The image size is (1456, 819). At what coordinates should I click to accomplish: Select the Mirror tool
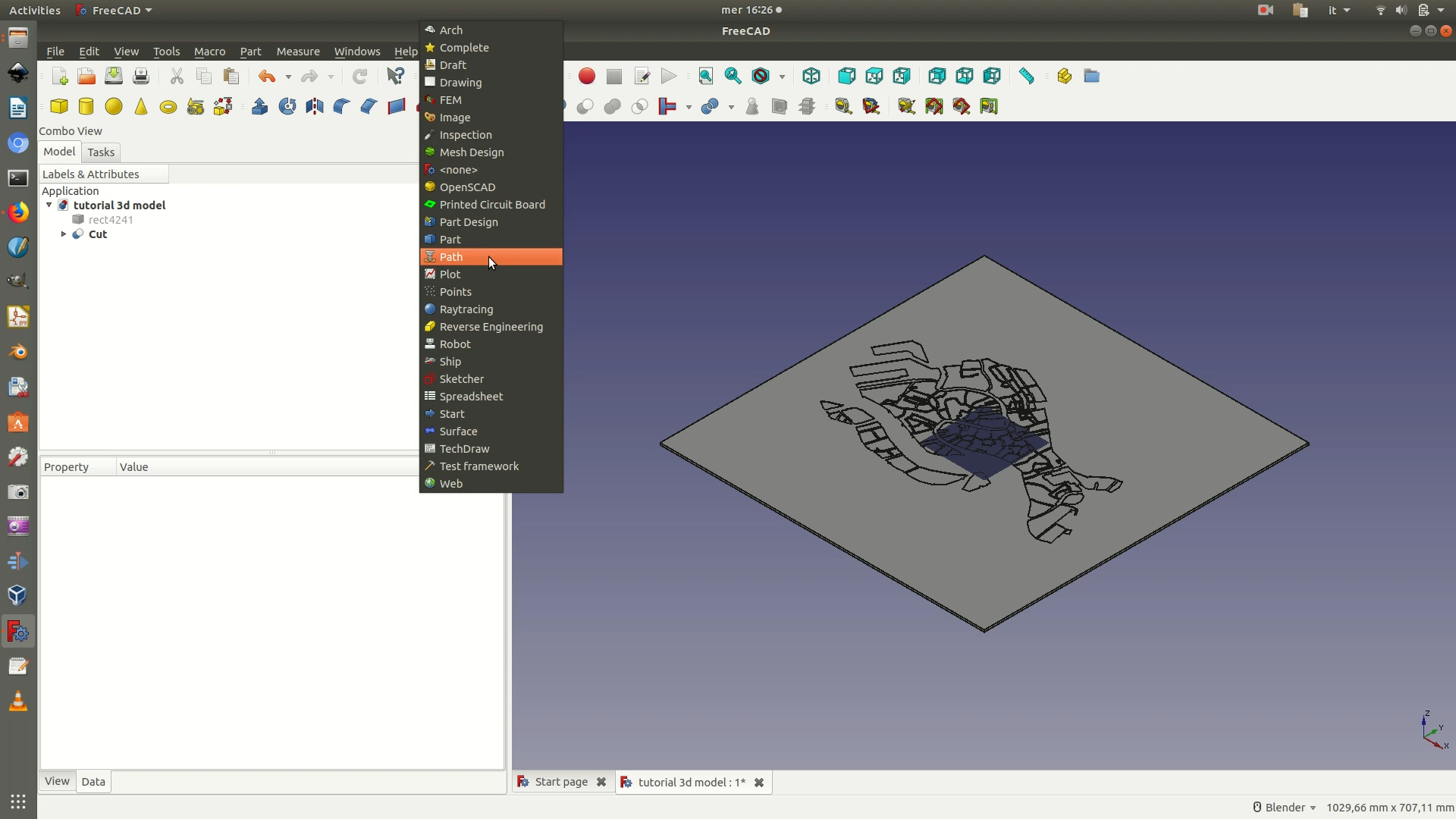[315, 107]
